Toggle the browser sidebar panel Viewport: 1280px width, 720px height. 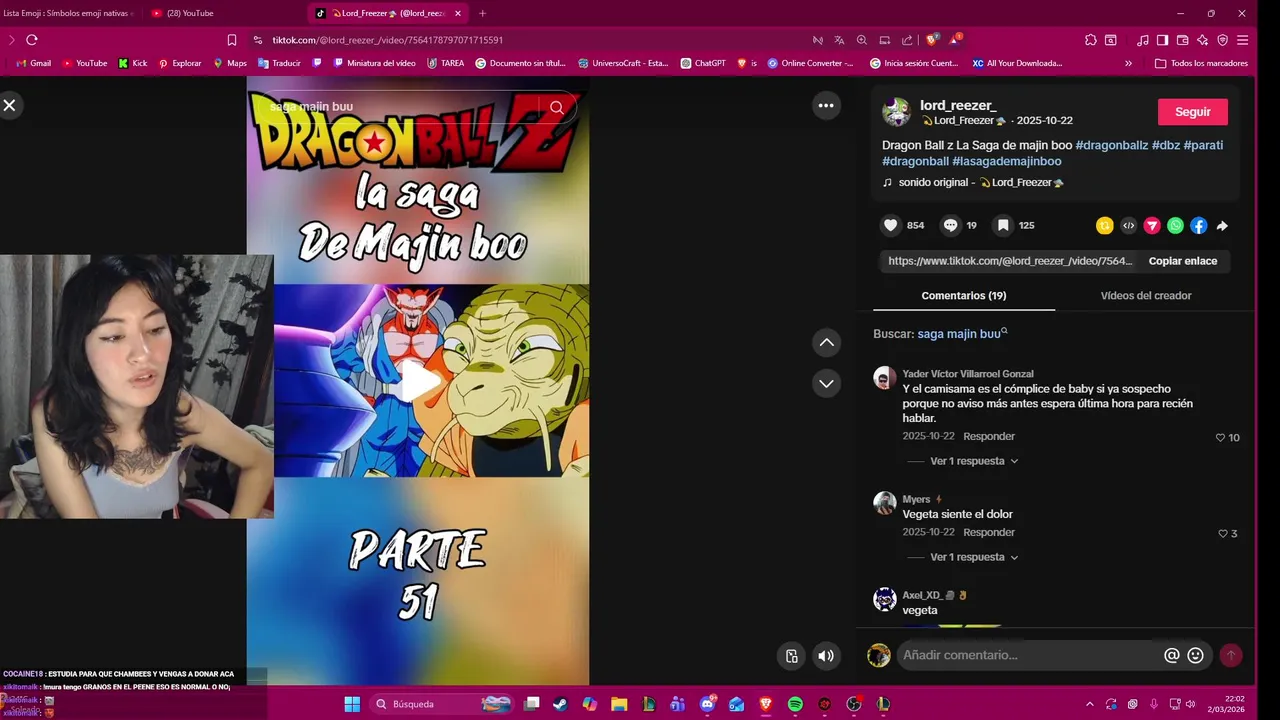click(1162, 40)
